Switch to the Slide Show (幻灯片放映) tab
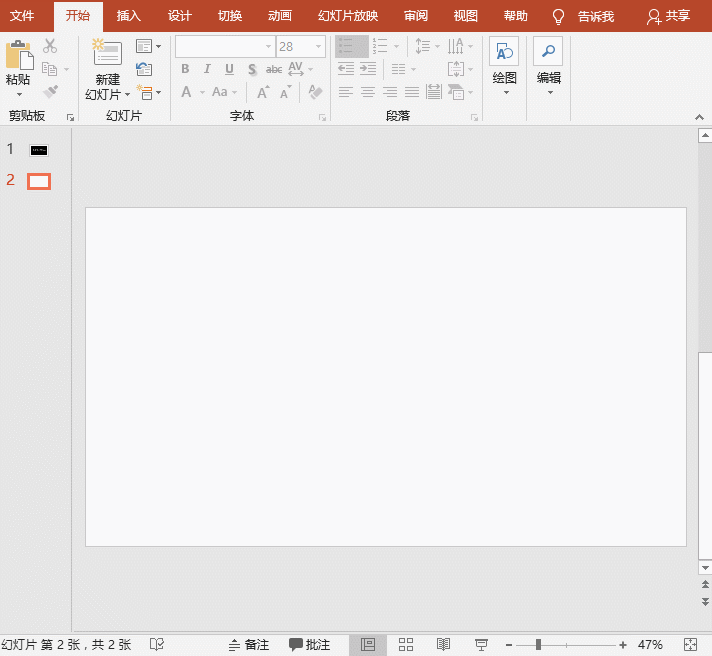Viewport: 712px width, 656px height. point(348,16)
